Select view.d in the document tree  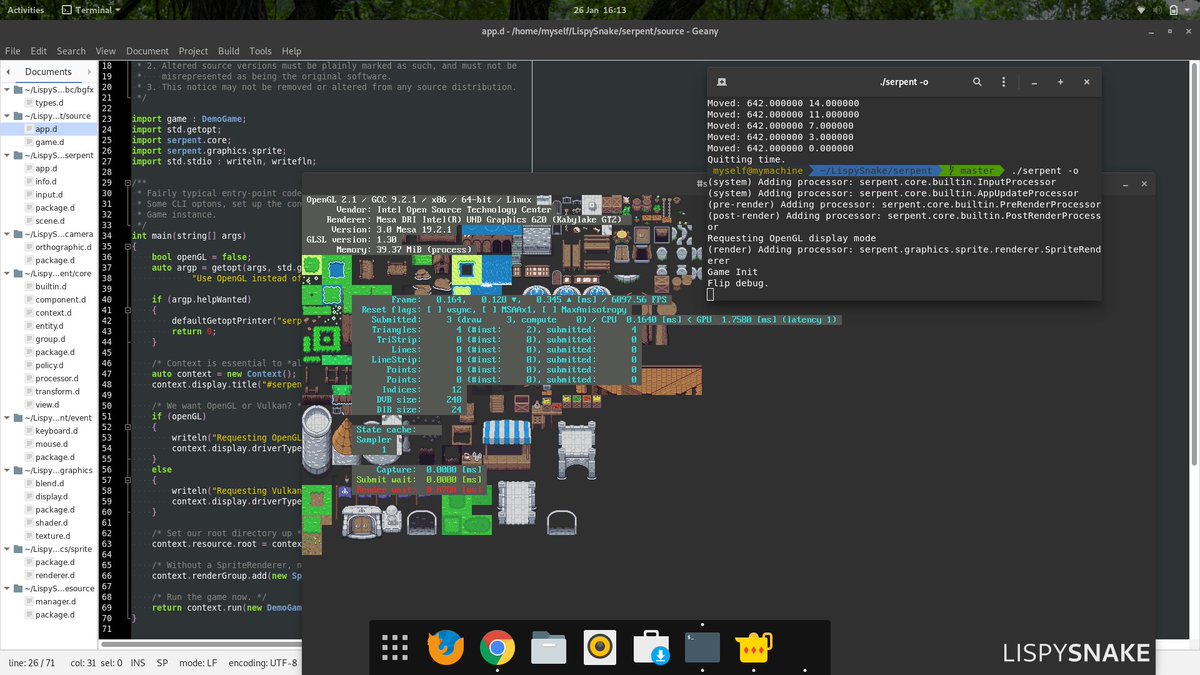click(x=48, y=405)
